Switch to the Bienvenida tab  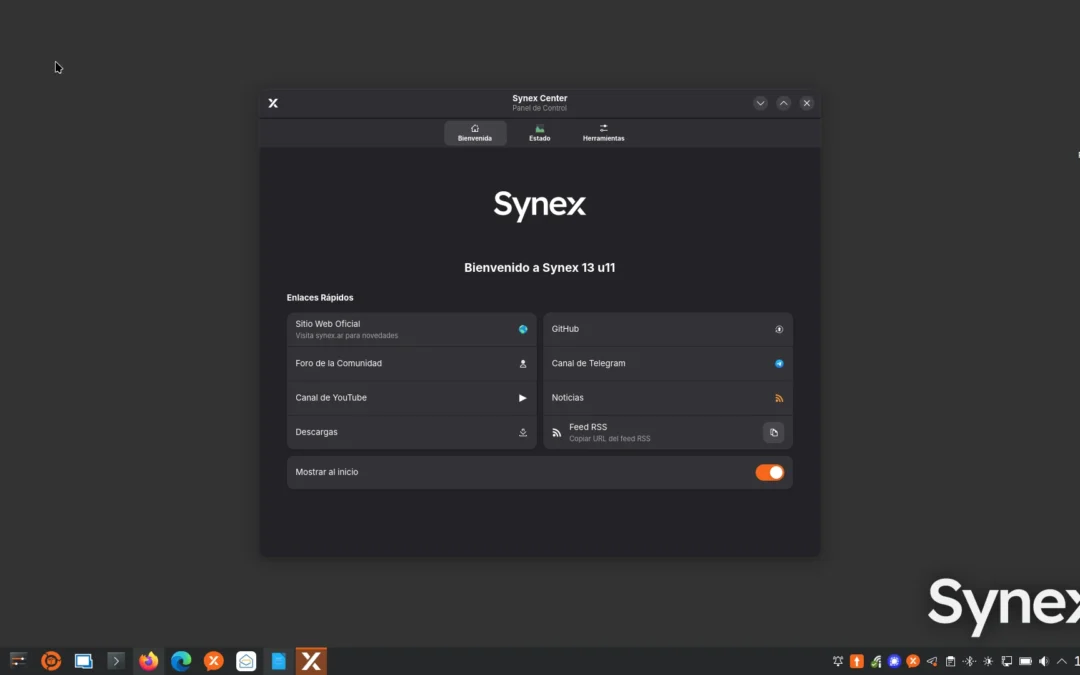(475, 133)
